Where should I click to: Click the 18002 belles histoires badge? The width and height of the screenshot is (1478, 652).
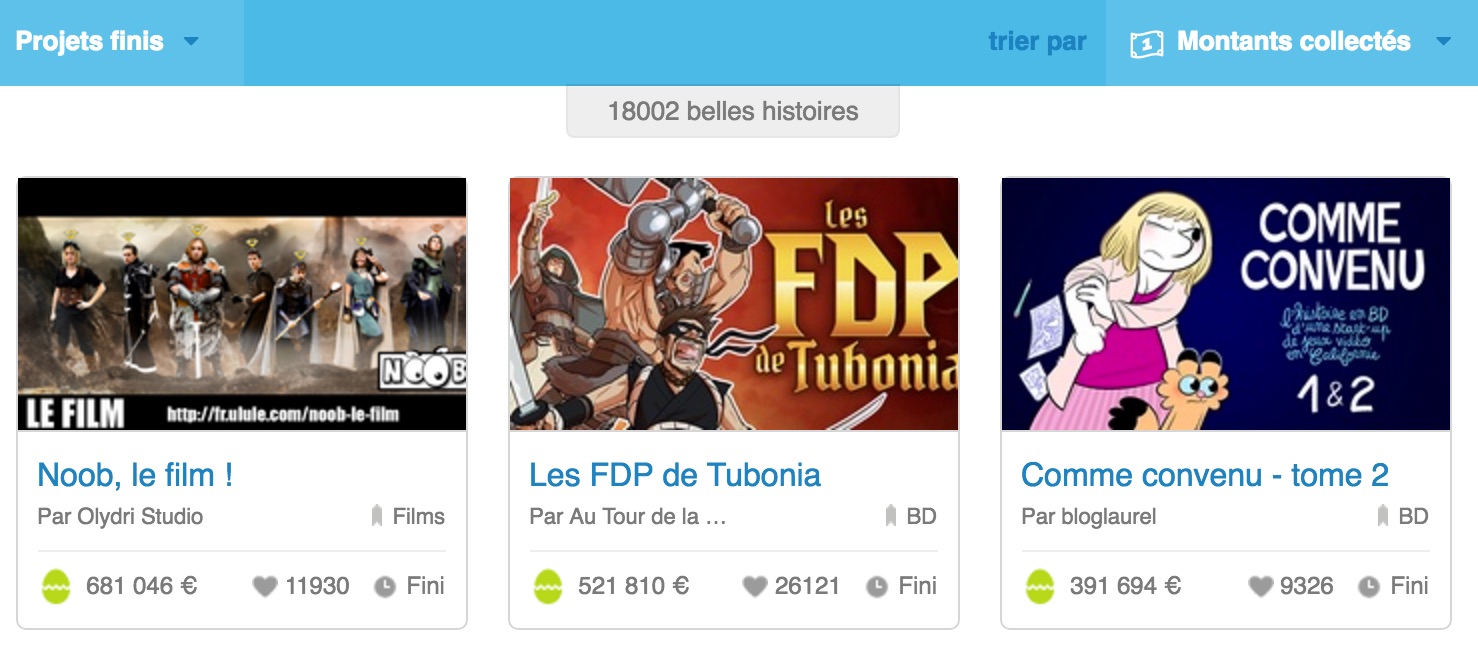(733, 111)
